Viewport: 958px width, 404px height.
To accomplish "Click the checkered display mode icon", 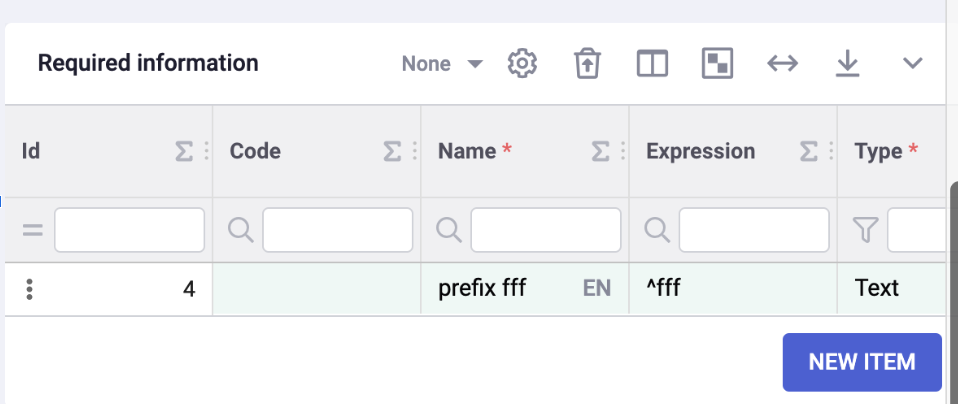I will tap(717, 64).
